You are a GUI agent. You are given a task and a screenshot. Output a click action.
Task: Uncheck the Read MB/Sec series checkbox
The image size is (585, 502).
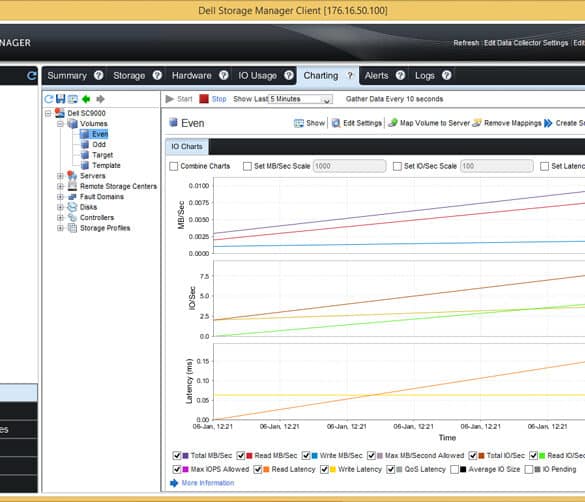[241, 455]
